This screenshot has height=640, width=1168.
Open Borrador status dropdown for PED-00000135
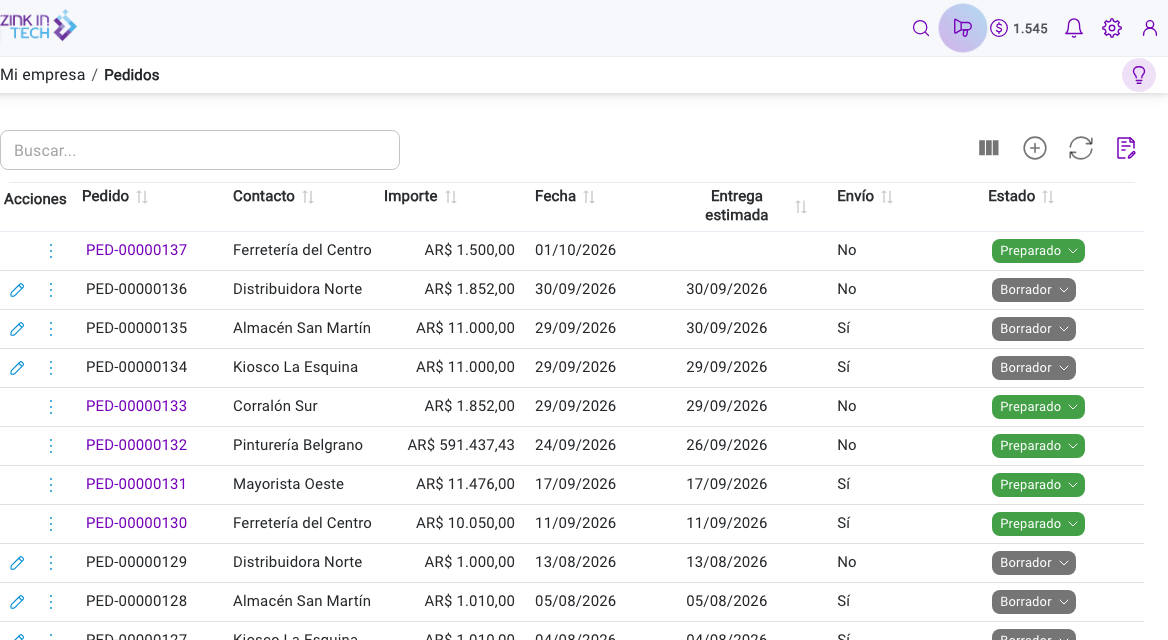[x=1033, y=329]
